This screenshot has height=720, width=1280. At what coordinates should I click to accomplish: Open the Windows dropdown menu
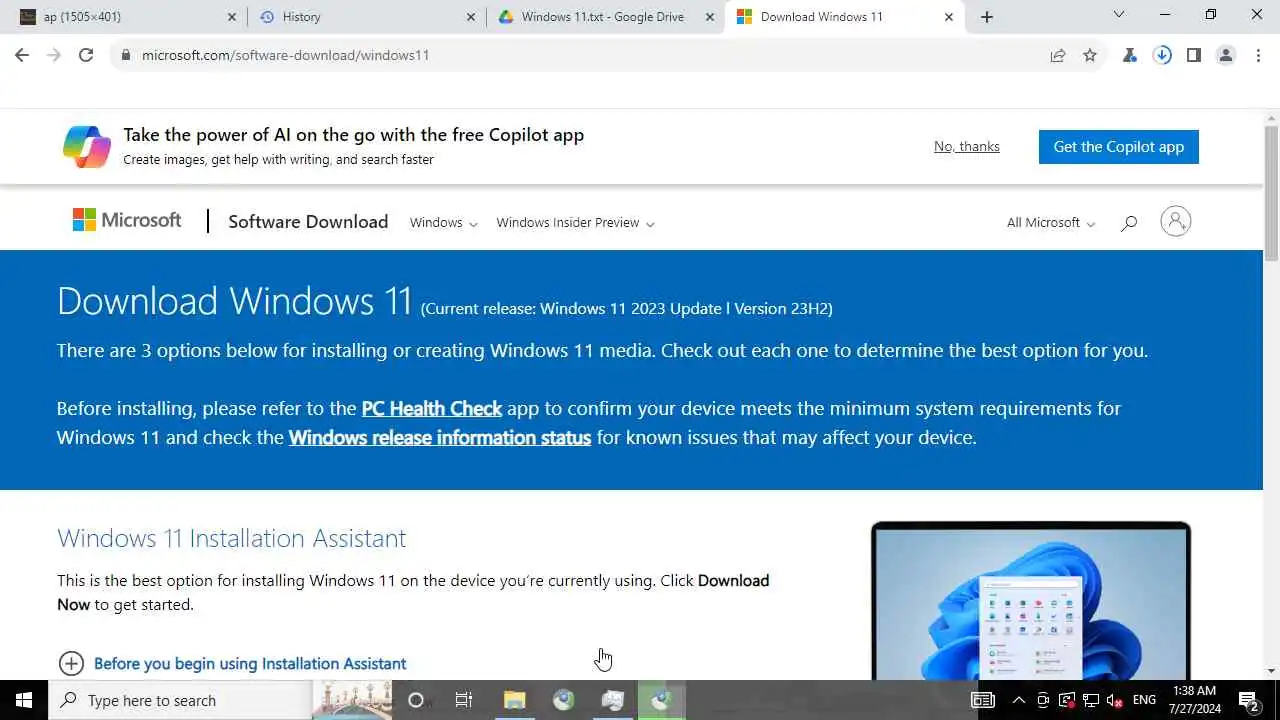(x=444, y=223)
